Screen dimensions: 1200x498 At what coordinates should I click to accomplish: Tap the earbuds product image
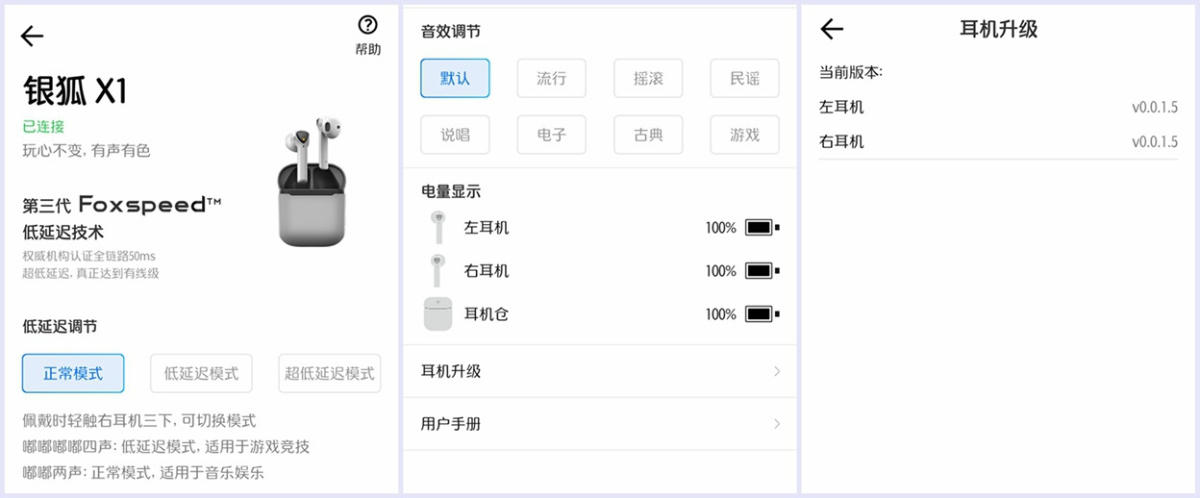point(312,181)
